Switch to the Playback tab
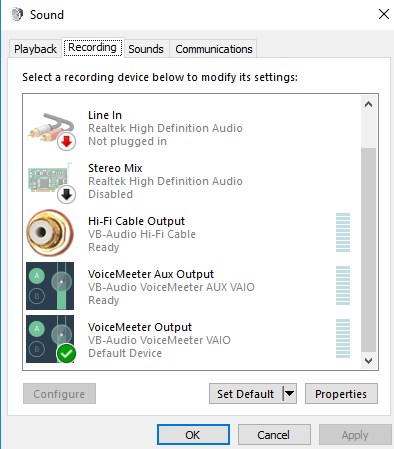The height and width of the screenshot is (449, 394). [x=35, y=49]
